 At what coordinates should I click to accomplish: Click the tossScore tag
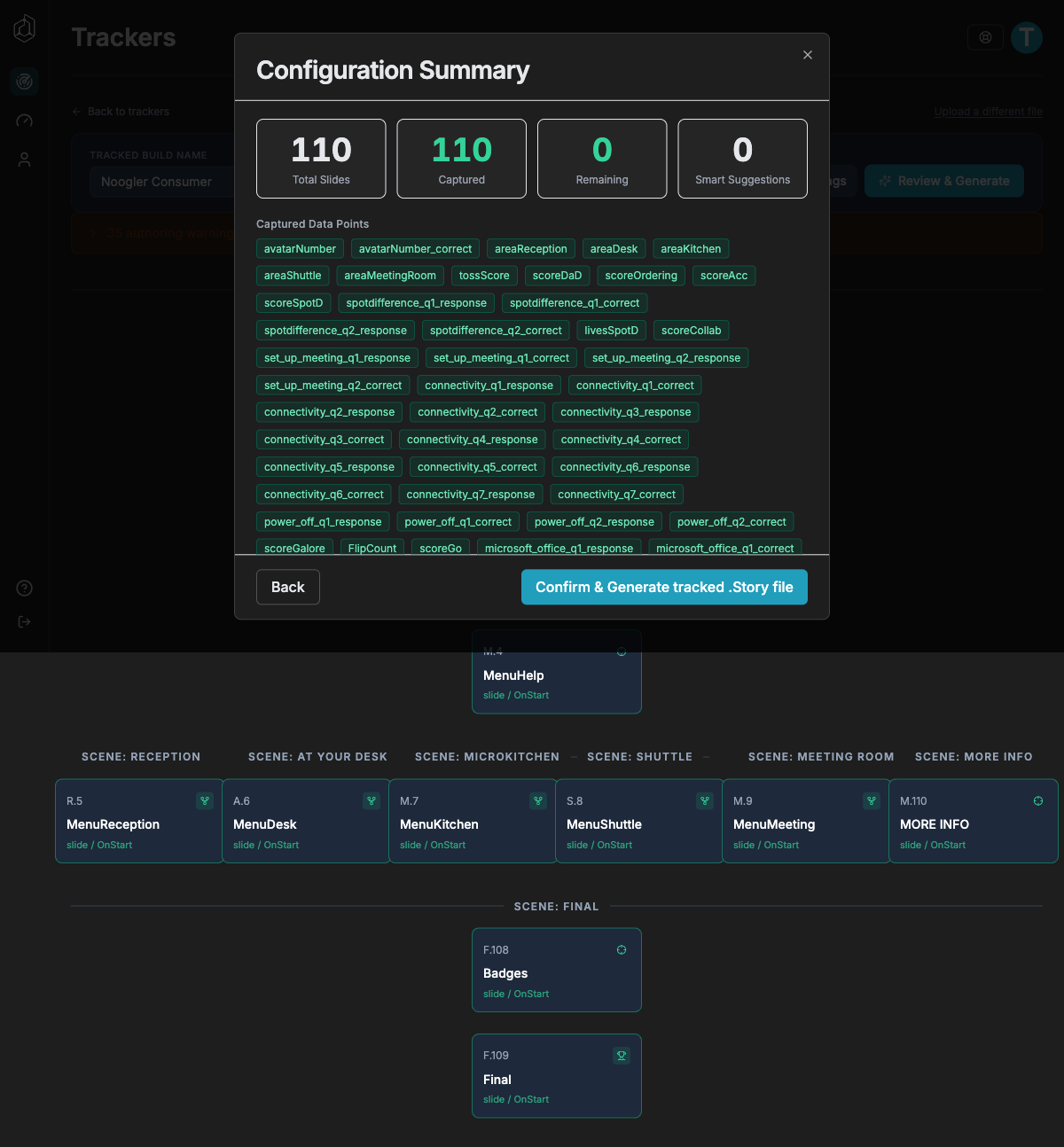point(484,276)
